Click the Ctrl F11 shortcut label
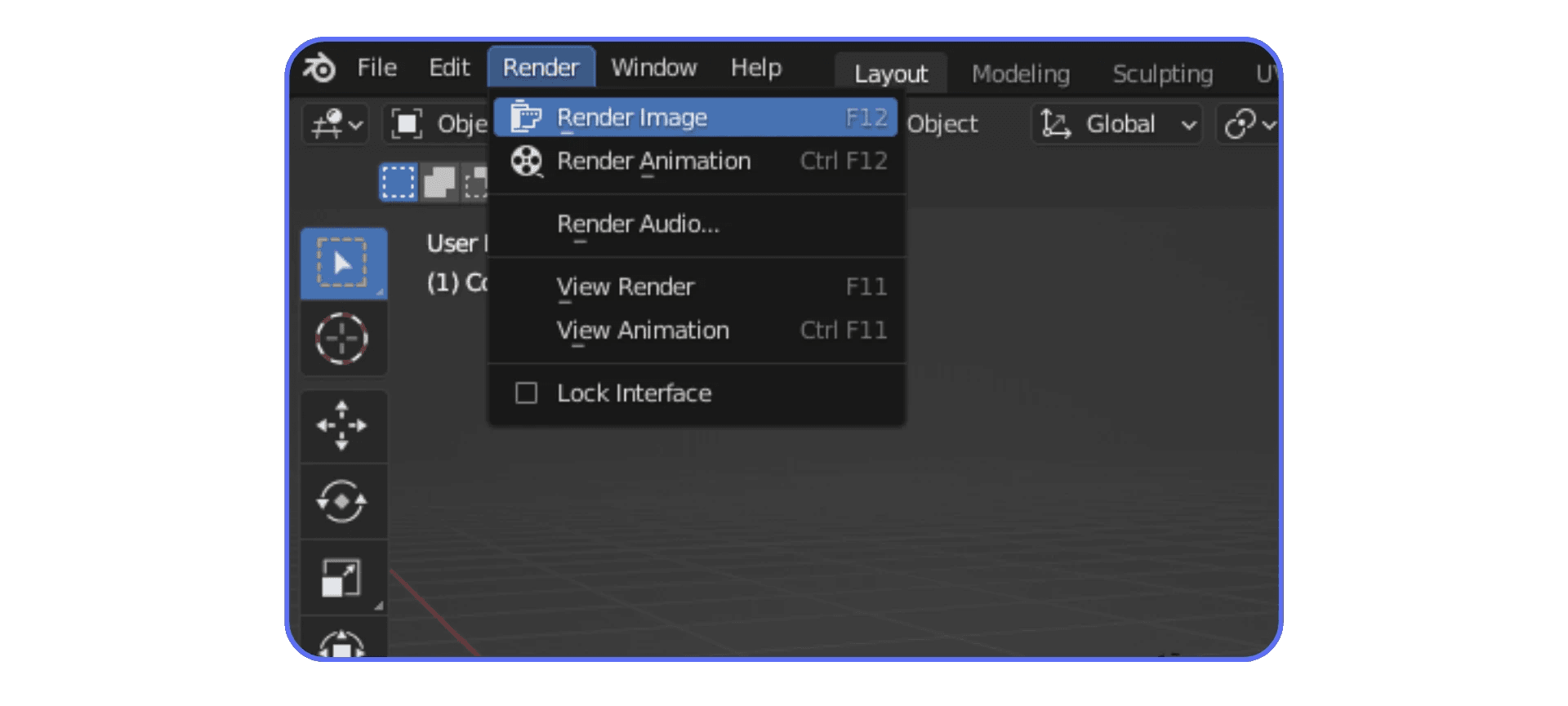Viewport: 1568px width, 706px height. [x=844, y=330]
